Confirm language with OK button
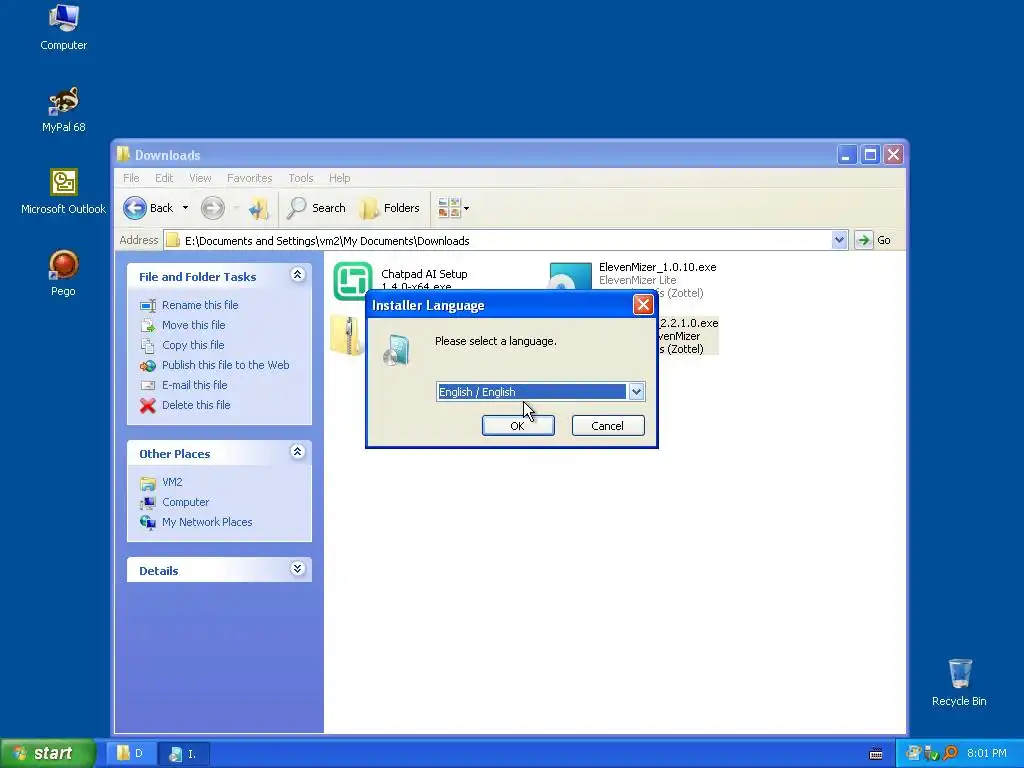 [518, 426]
